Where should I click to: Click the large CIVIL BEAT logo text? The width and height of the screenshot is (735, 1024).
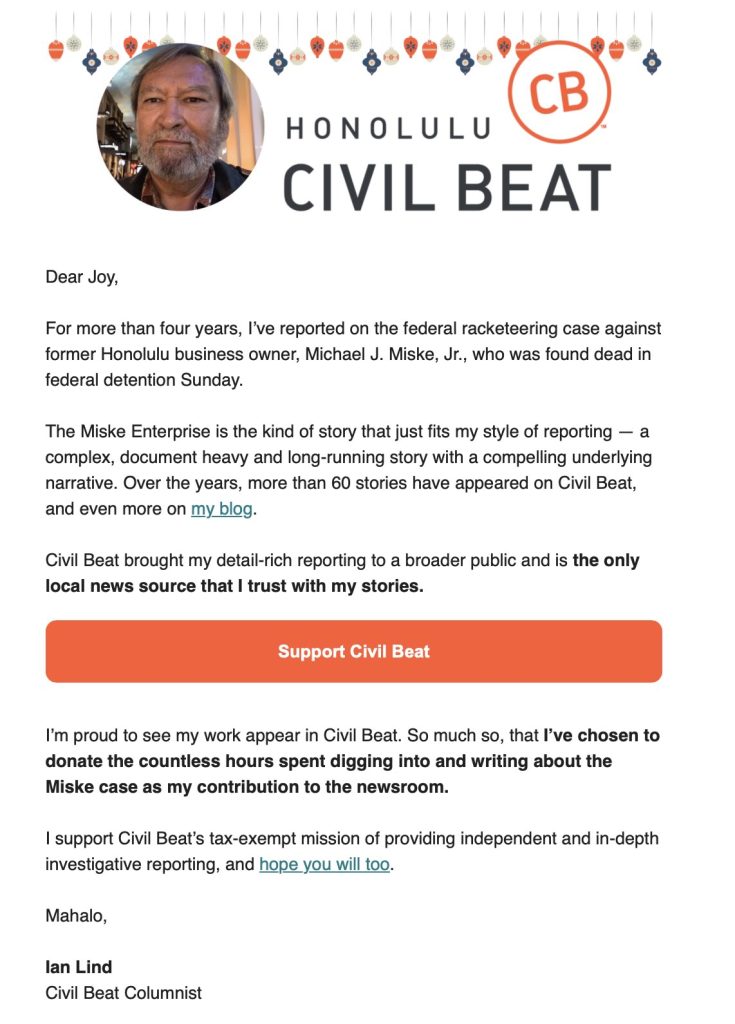coord(446,187)
